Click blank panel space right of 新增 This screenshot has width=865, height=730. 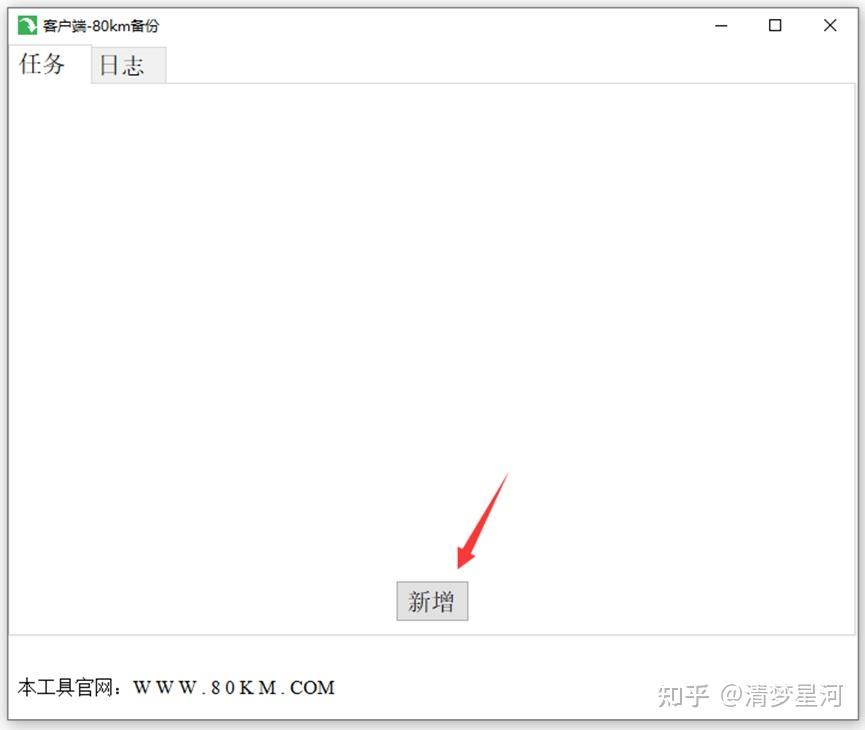[661, 601]
